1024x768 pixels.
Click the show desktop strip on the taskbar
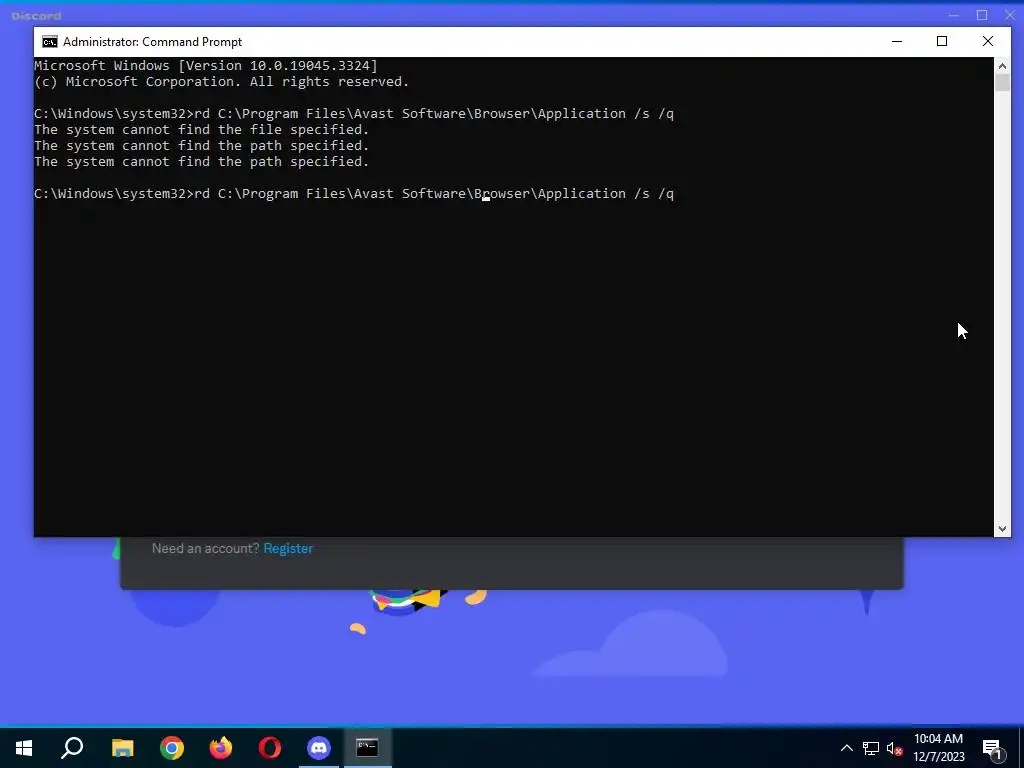click(x=1021, y=748)
